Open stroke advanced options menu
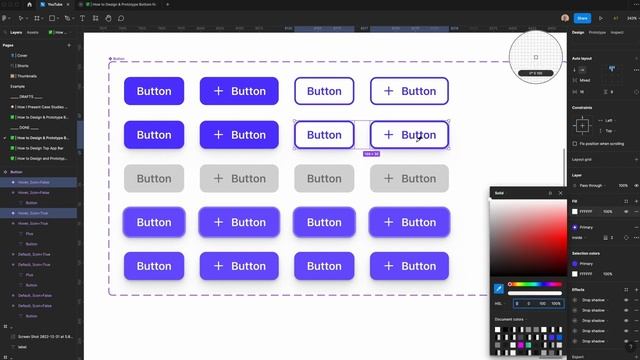640x360 pixels. point(636,238)
